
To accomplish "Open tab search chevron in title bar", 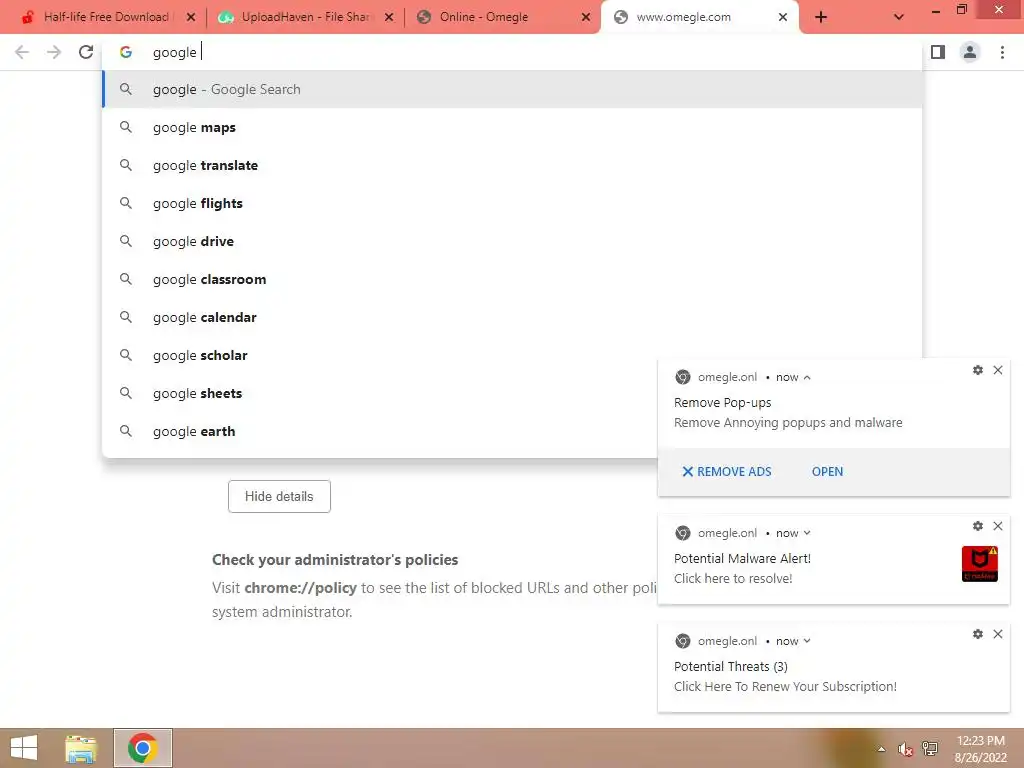I will pyautogui.click(x=899, y=18).
